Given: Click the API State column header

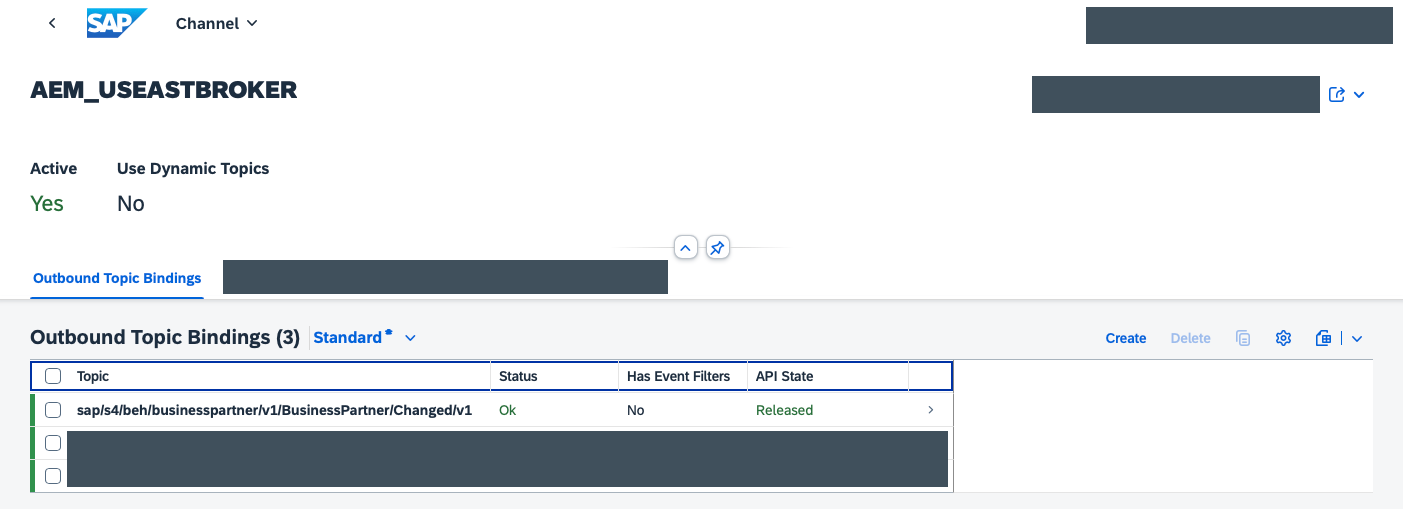Looking at the screenshot, I should (784, 376).
